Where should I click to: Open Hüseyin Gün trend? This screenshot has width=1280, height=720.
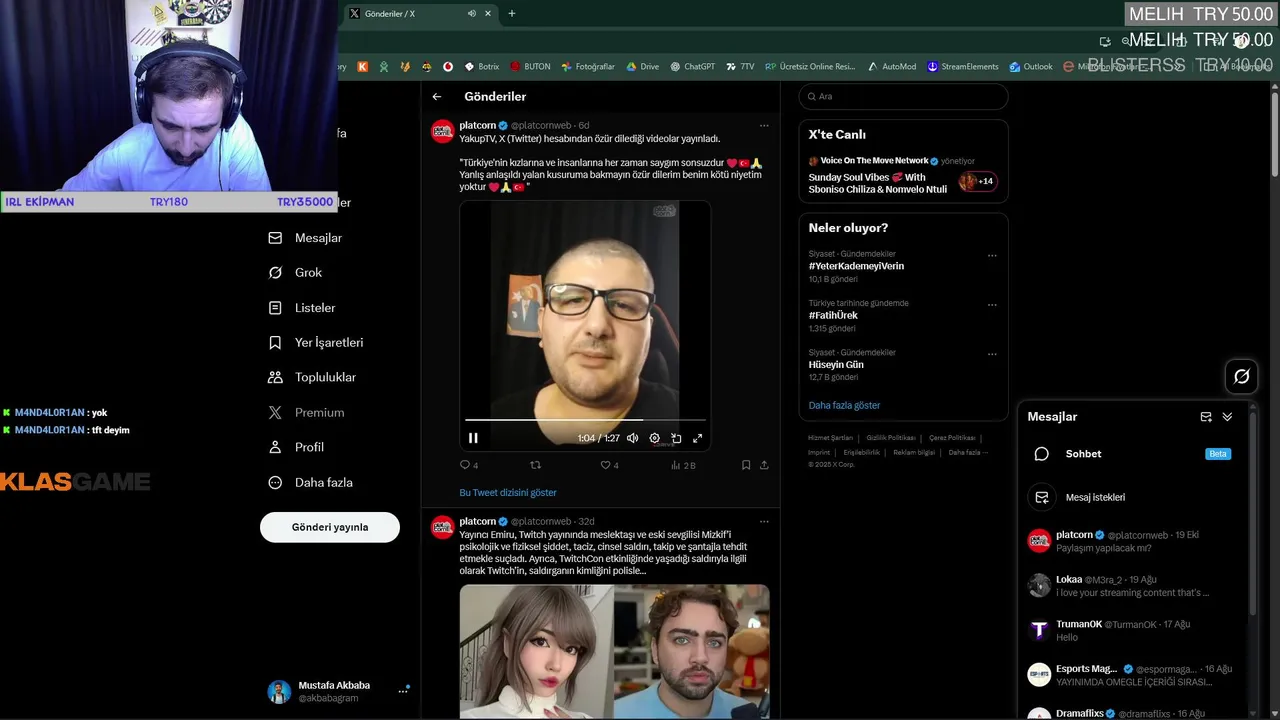click(x=836, y=365)
